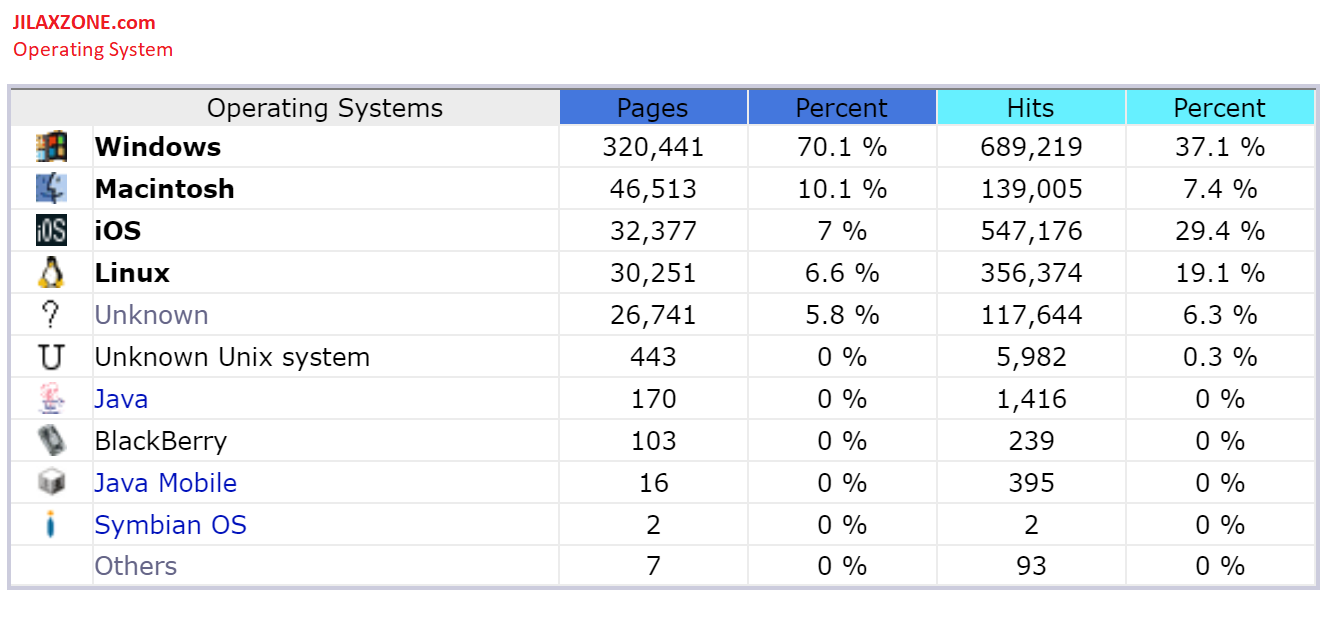The width and height of the screenshot is (1328, 629).
Task: Click the 103 pages value
Action: (653, 441)
